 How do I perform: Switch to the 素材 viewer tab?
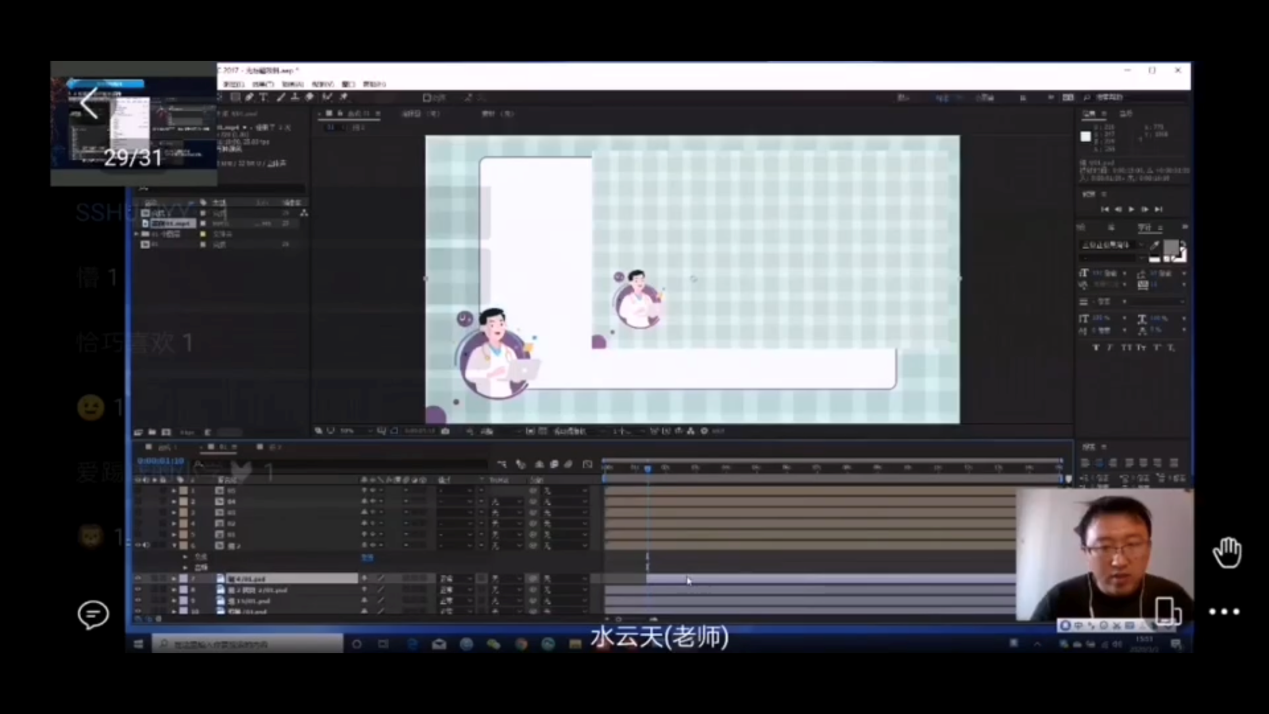(497, 114)
